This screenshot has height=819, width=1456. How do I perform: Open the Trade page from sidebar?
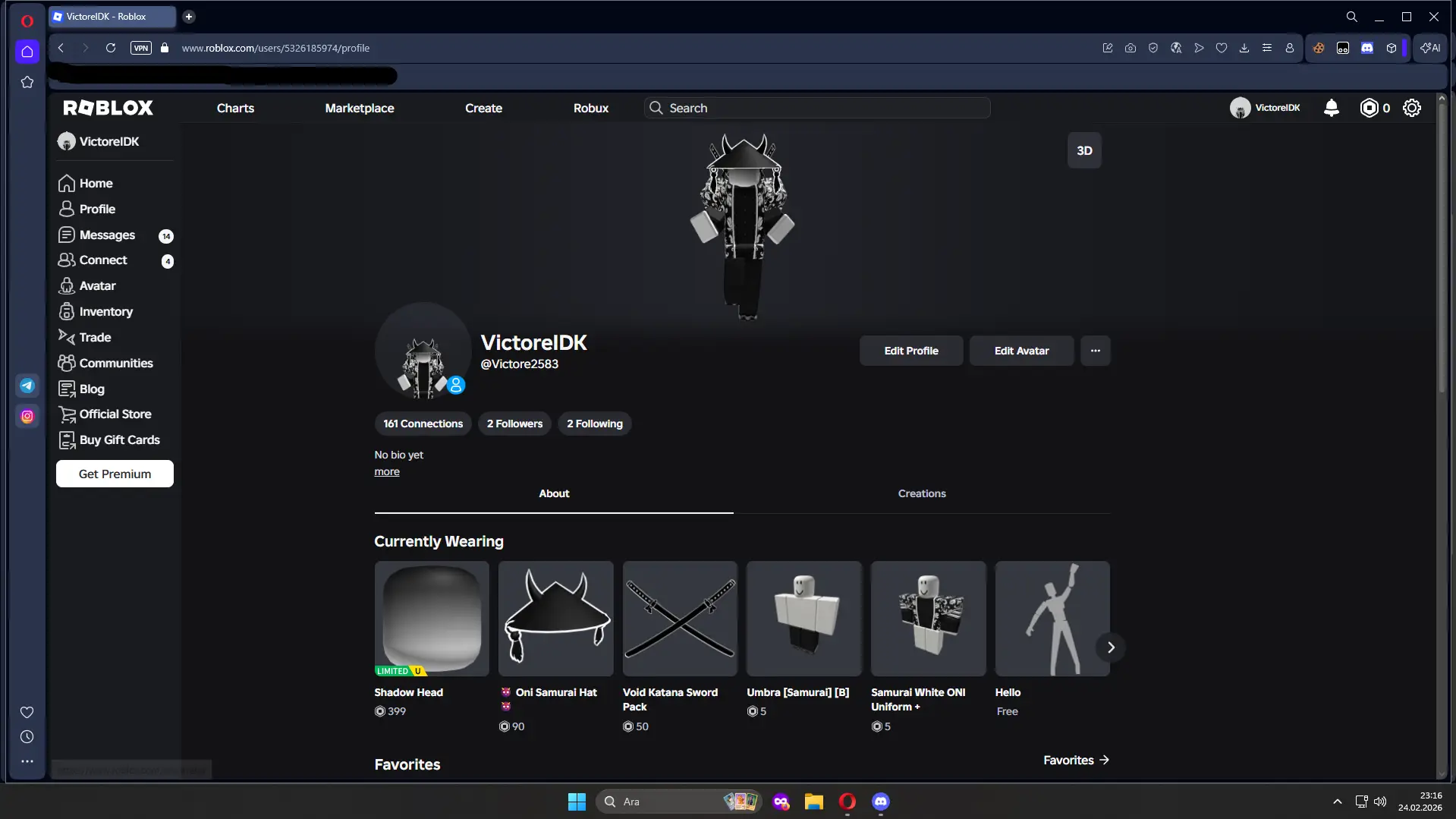[x=95, y=337]
